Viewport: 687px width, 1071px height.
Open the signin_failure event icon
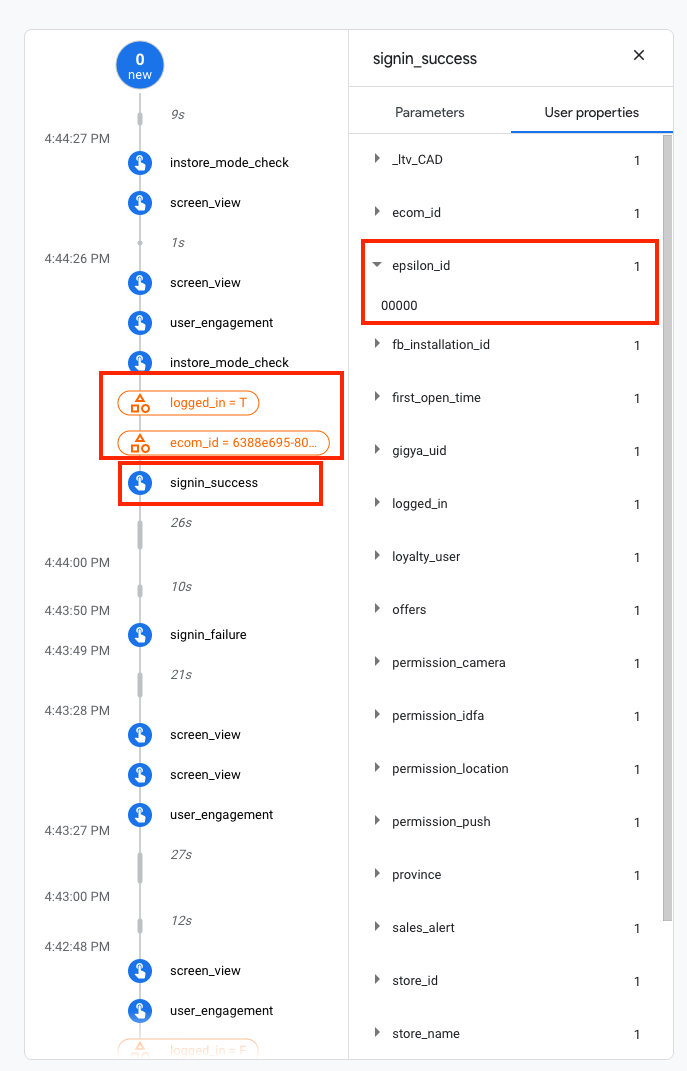click(140, 635)
